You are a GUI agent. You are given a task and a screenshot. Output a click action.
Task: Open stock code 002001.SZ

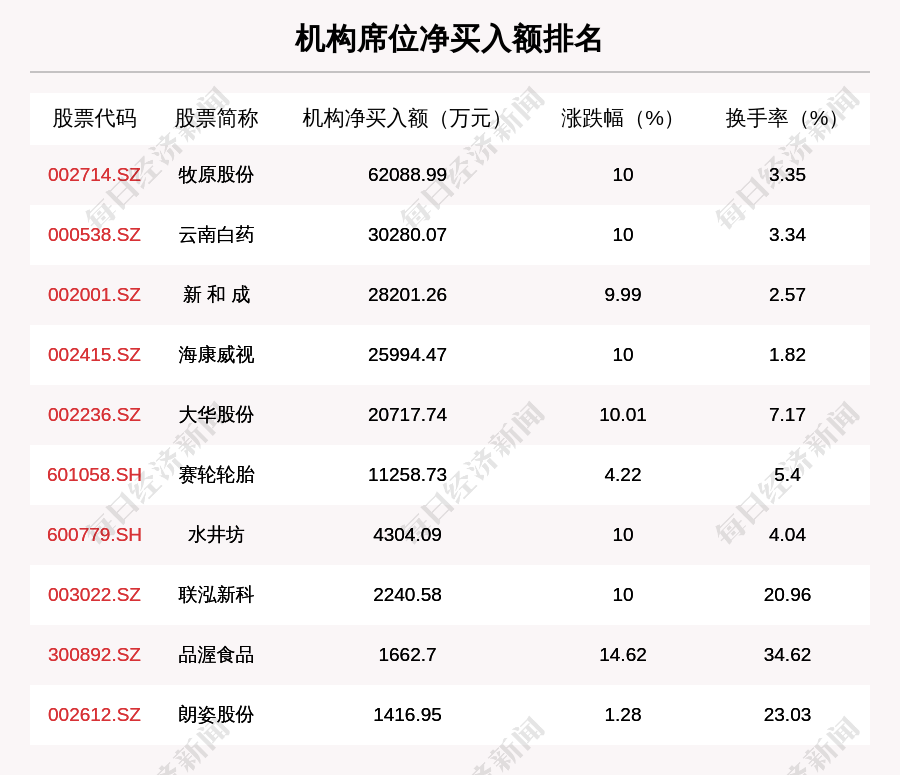click(95, 294)
